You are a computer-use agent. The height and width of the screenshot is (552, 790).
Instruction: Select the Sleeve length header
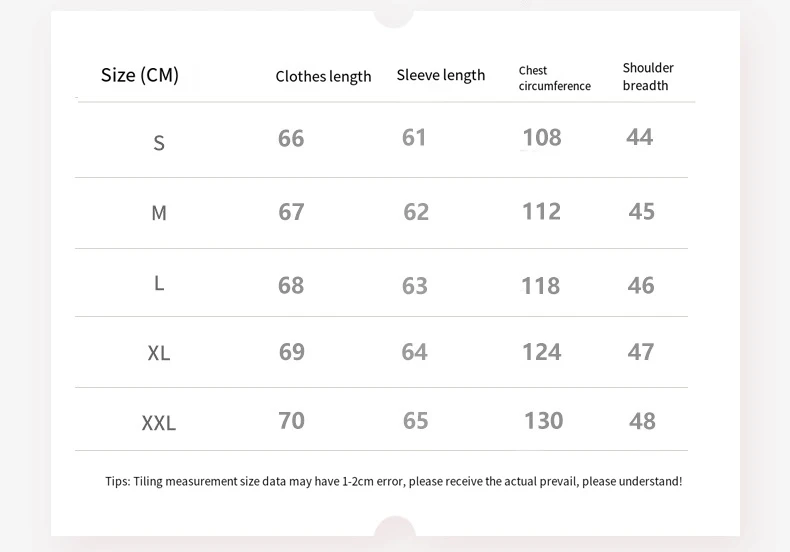tap(440, 75)
